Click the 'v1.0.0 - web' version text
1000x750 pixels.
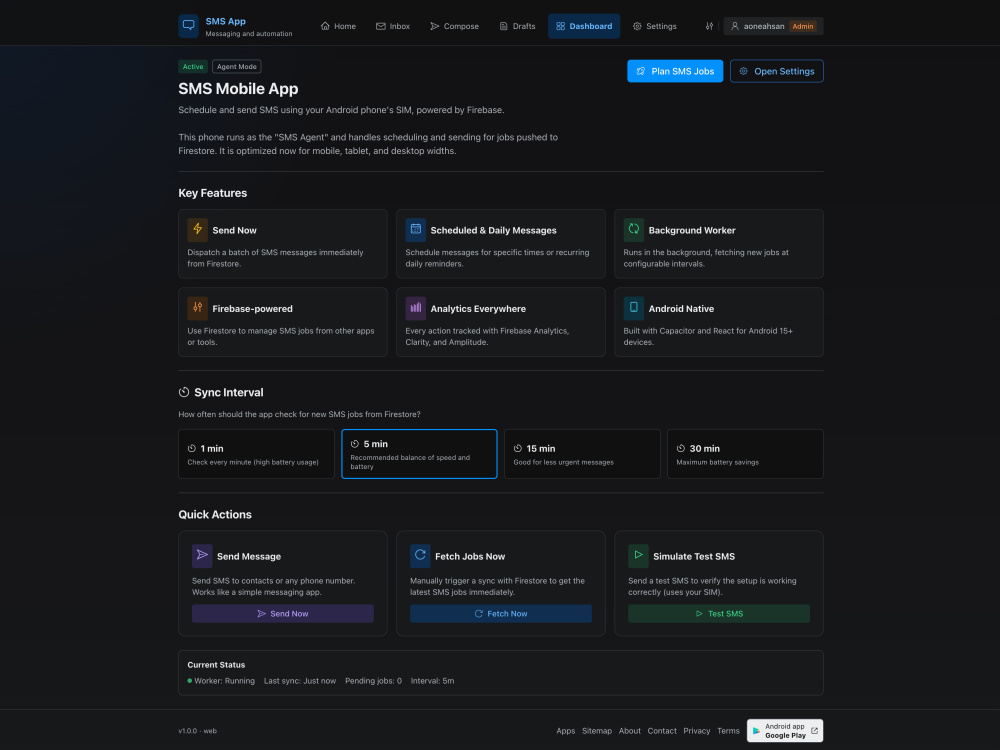(x=198, y=731)
